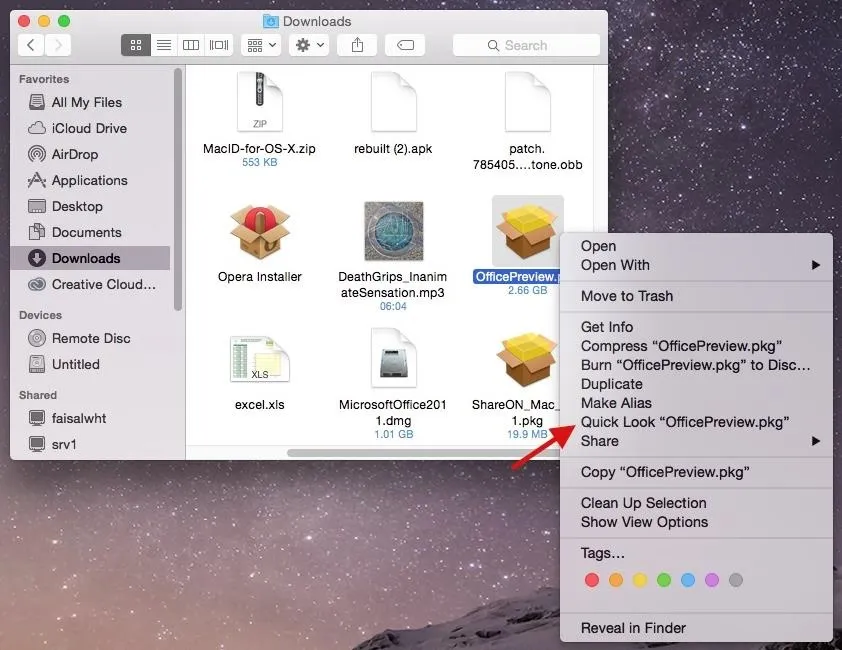Switch to icon view in Finder toolbar

(136, 45)
